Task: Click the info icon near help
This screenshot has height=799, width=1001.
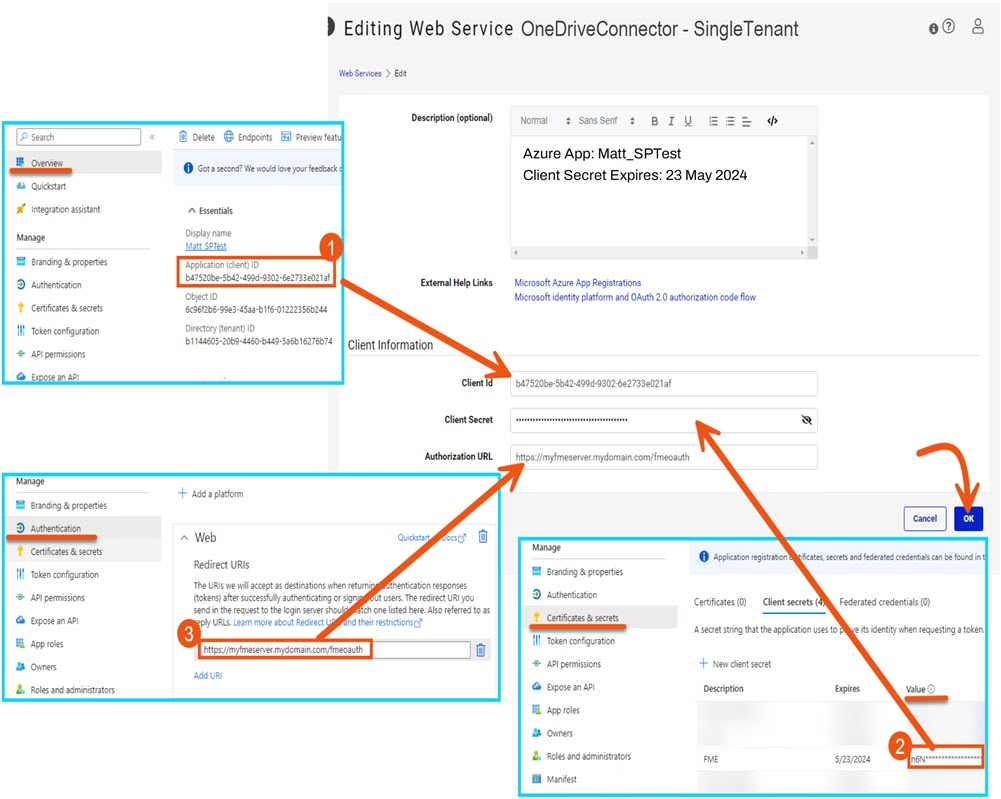Action: click(x=933, y=29)
